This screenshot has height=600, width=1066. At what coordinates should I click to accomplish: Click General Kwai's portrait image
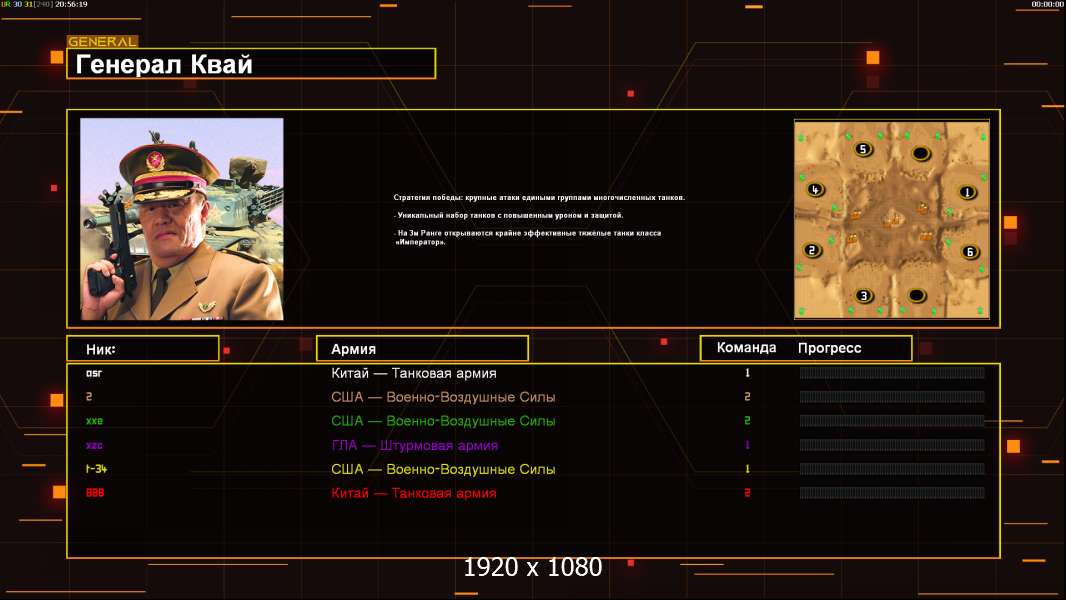182,219
